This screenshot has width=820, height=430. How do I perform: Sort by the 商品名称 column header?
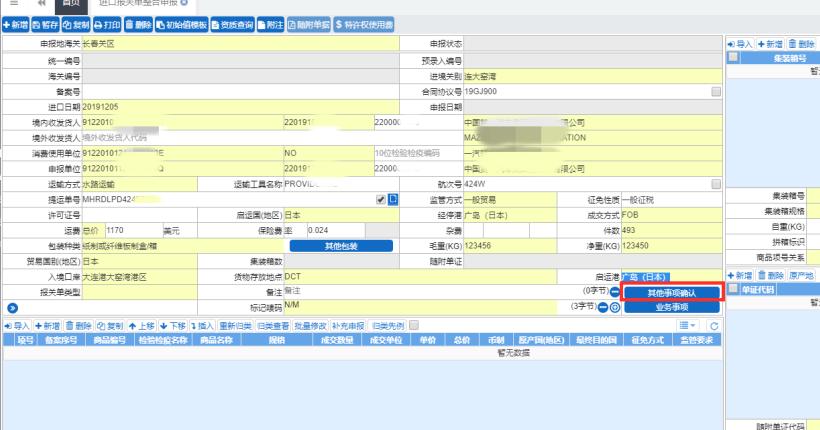(x=217, y=340)
